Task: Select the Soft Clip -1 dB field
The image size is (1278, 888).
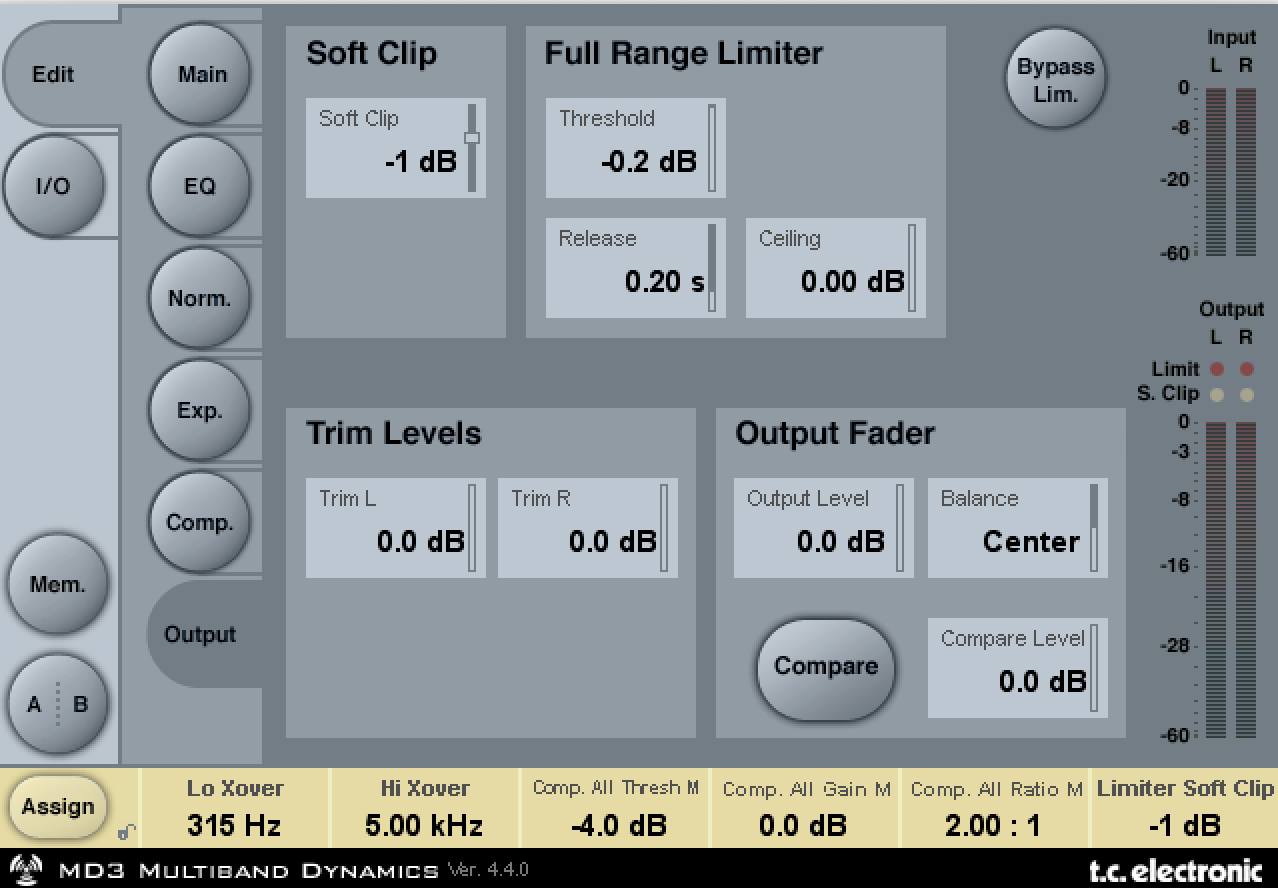Action: pyautogui.click(x=396, y=148)
